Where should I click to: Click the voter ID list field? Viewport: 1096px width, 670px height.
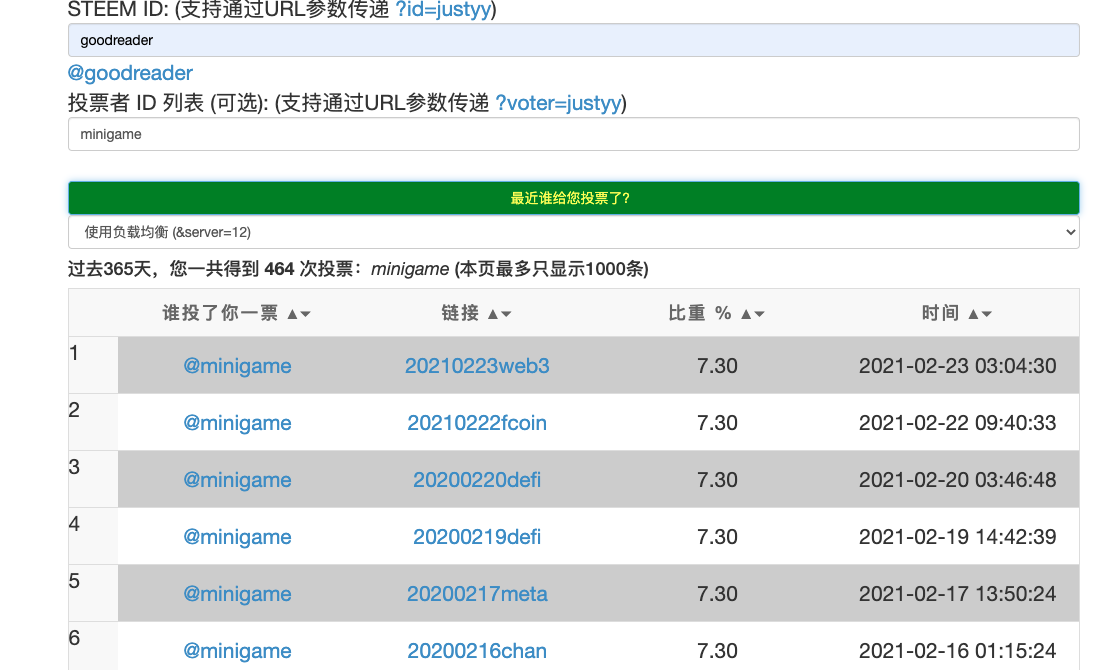(x=573, y=134)
